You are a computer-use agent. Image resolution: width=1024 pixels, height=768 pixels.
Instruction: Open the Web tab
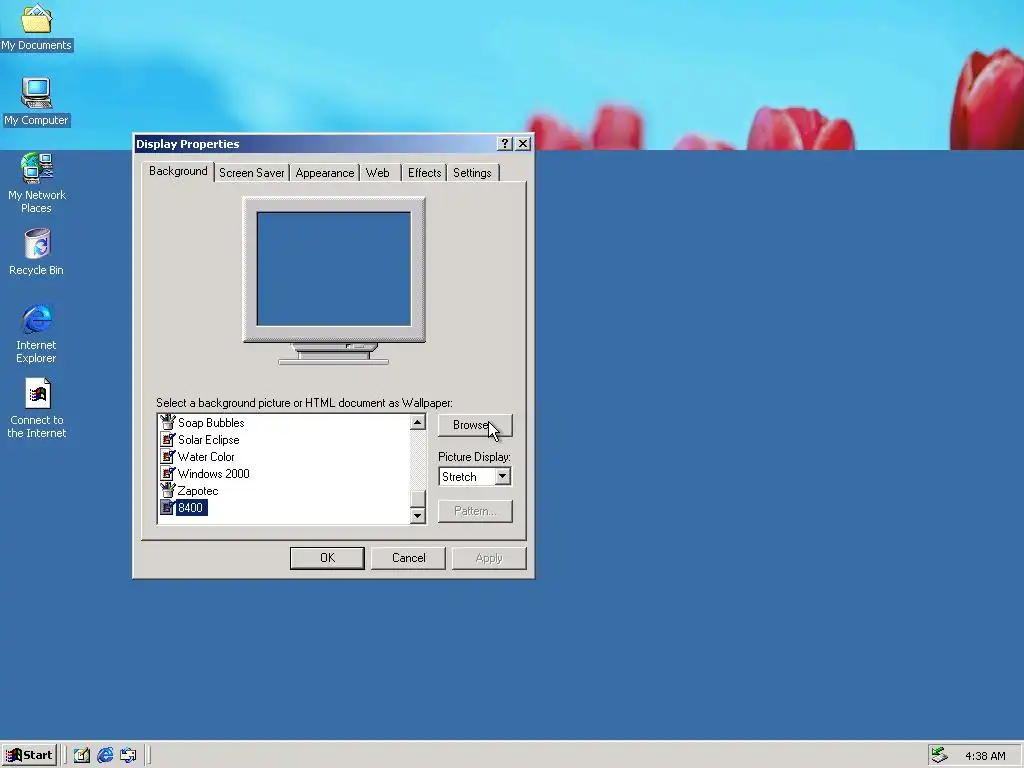click(x=377, y=173)
